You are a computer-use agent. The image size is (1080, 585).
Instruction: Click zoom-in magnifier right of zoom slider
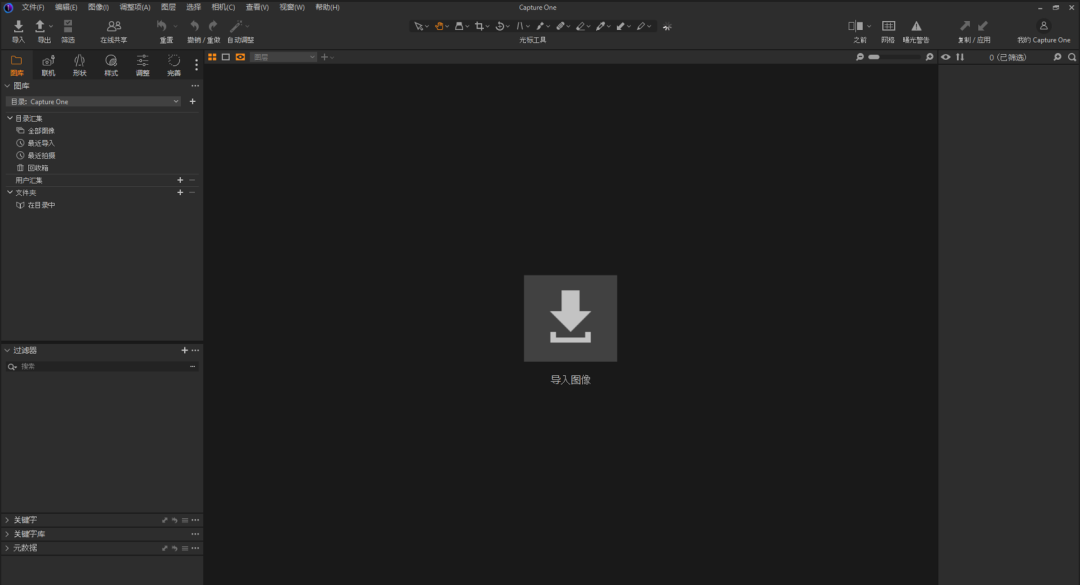(929, 57)
